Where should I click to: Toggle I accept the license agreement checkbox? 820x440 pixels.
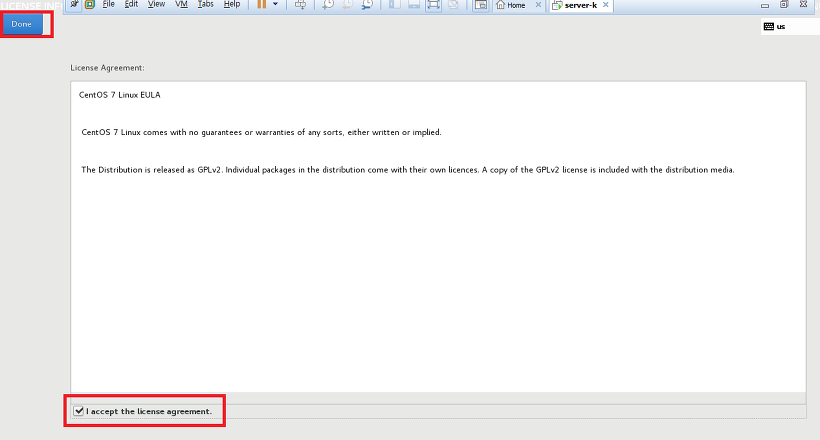78,411
